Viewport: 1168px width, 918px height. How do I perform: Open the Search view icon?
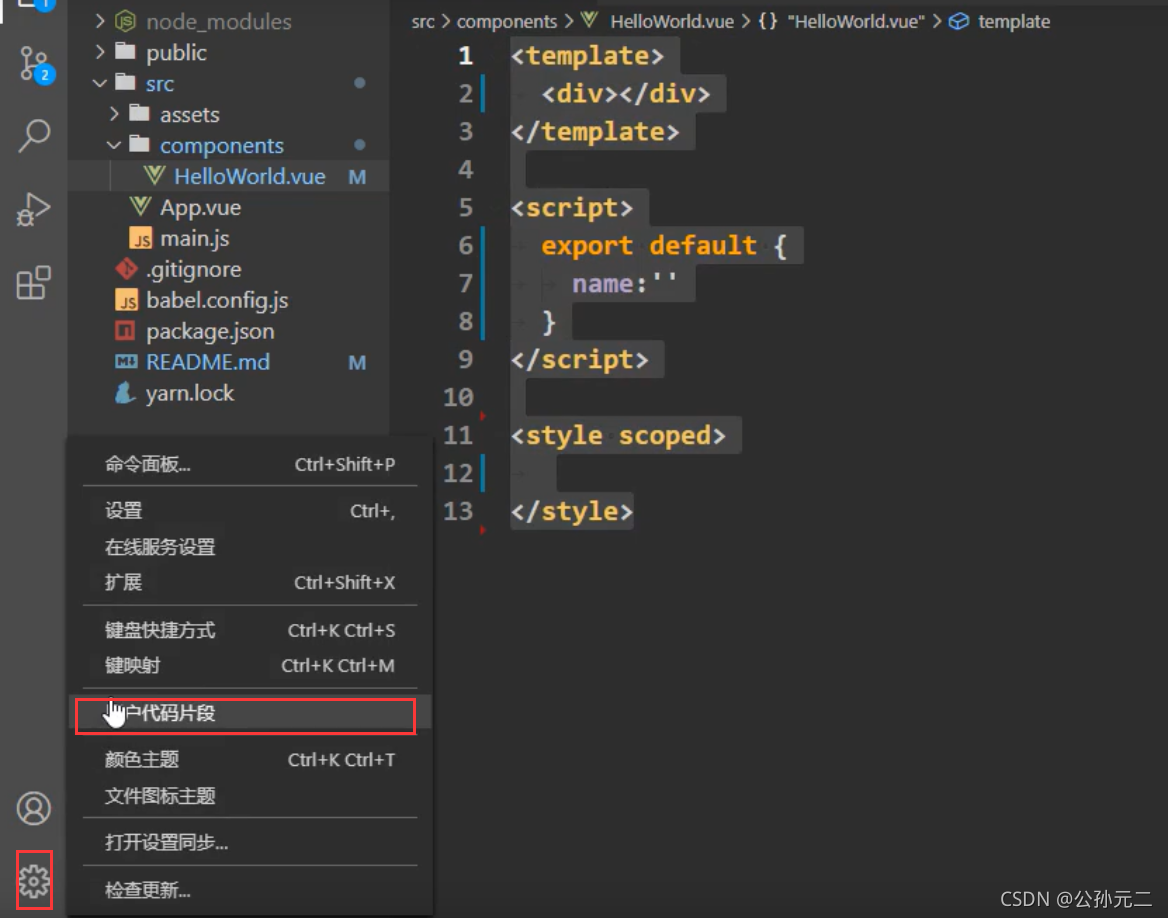tap(34, 136)
